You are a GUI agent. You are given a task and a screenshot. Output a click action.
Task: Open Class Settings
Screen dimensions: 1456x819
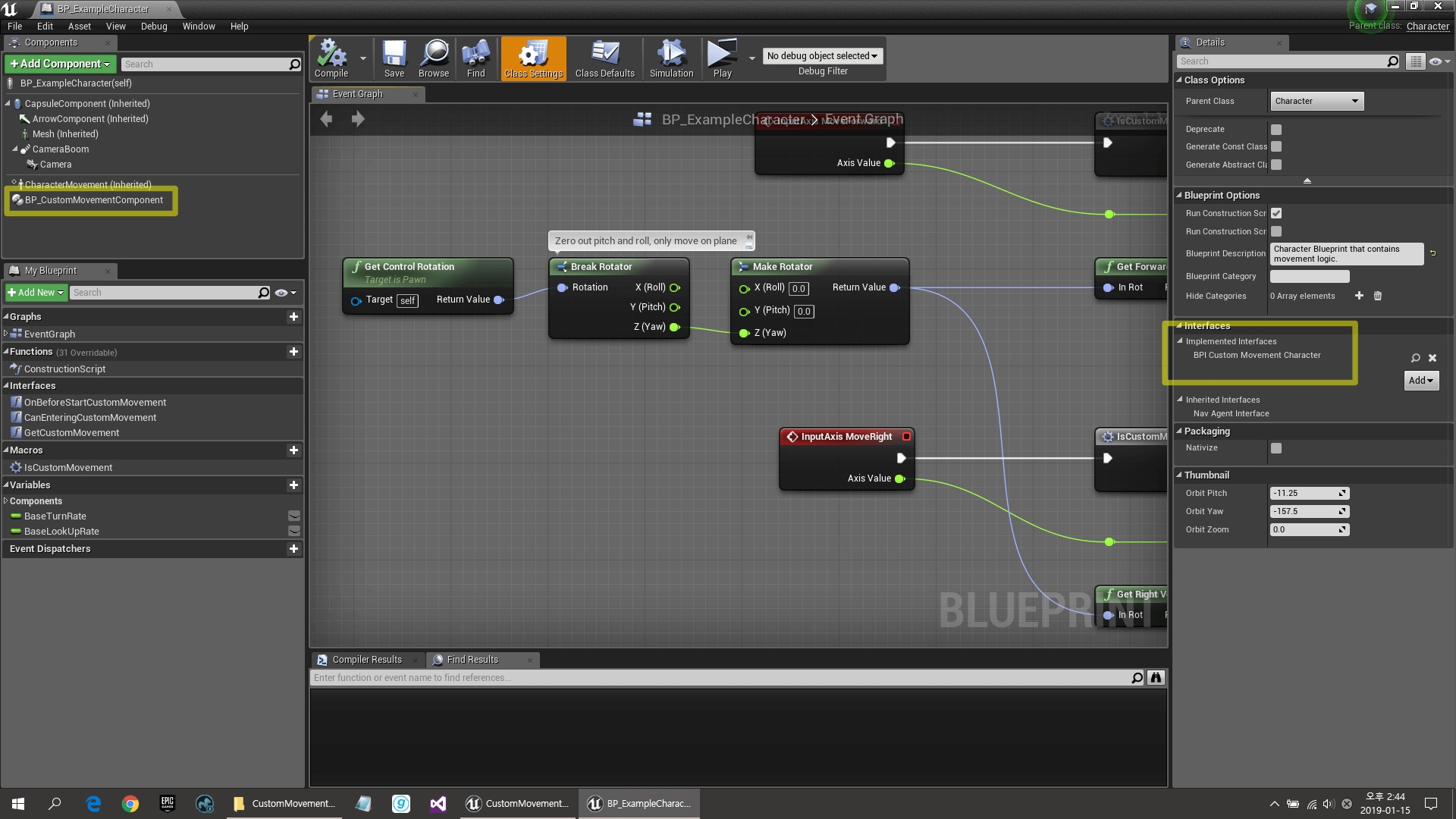pos(533,57)
